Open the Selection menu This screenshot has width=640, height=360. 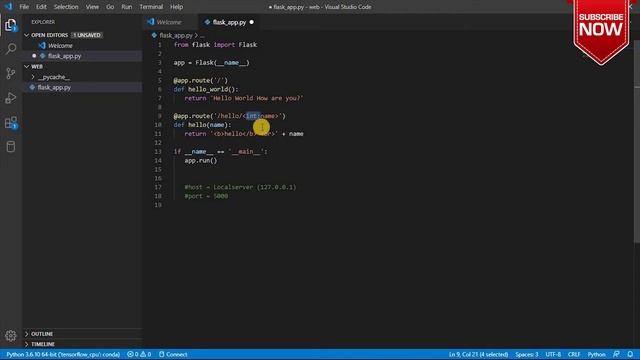point(66,7)
